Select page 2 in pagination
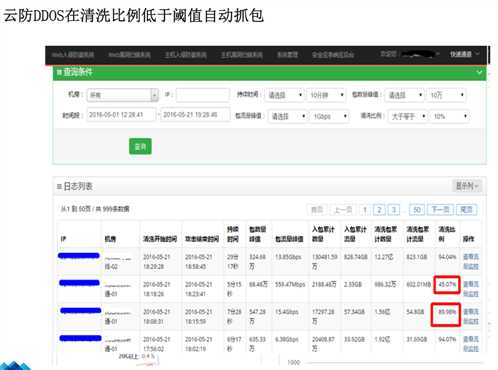498x370 pixels. click(x=379, y=210)
